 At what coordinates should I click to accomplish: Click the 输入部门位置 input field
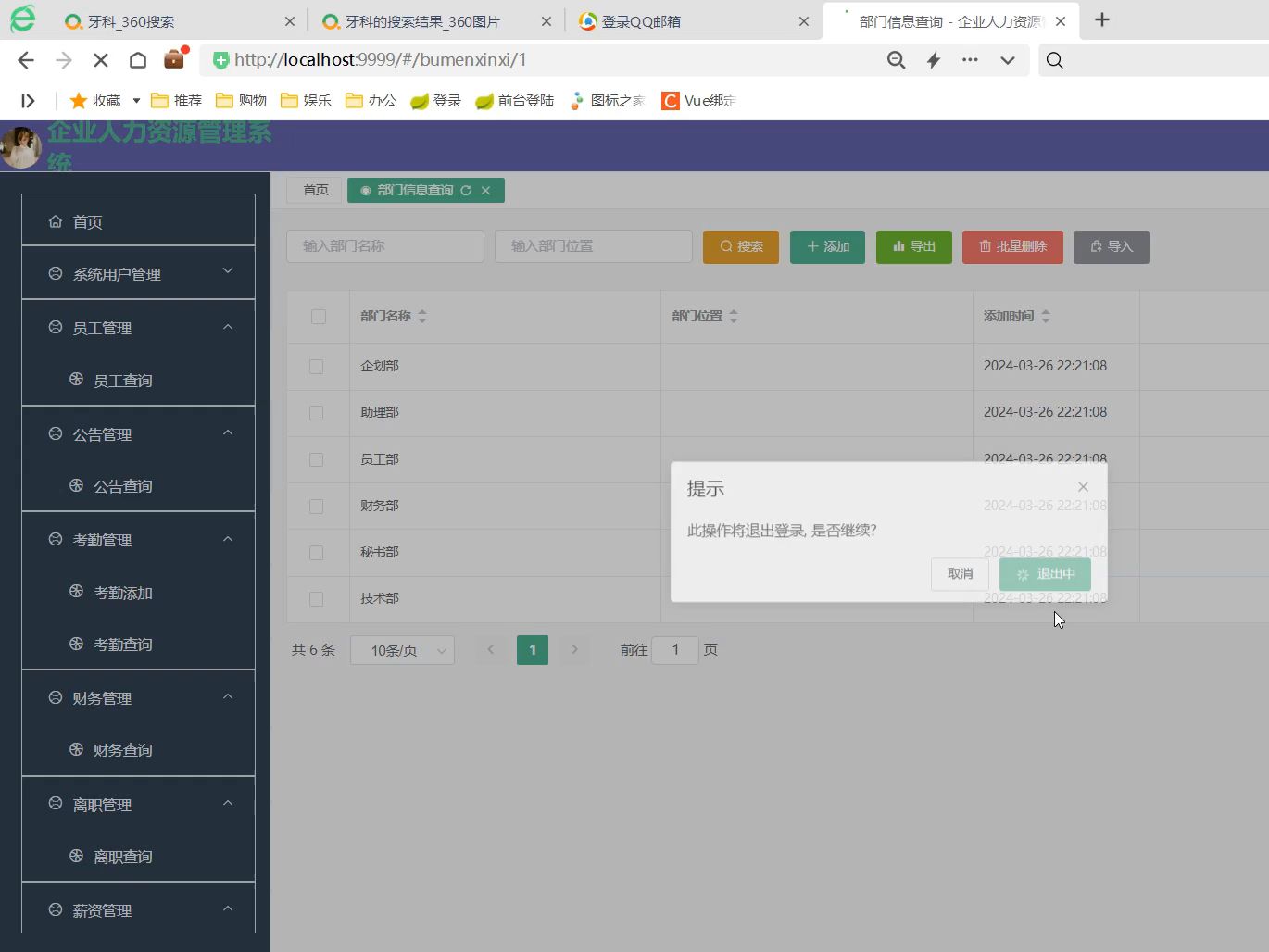pos(594,246)
